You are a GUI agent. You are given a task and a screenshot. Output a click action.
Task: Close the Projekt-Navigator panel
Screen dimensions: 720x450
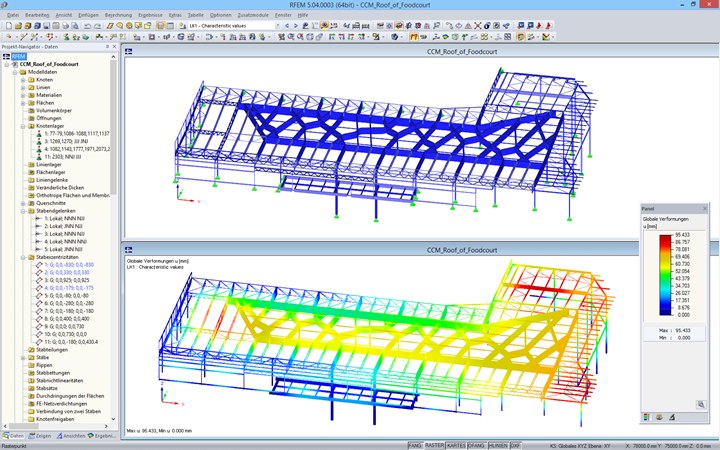click(114, 46)
